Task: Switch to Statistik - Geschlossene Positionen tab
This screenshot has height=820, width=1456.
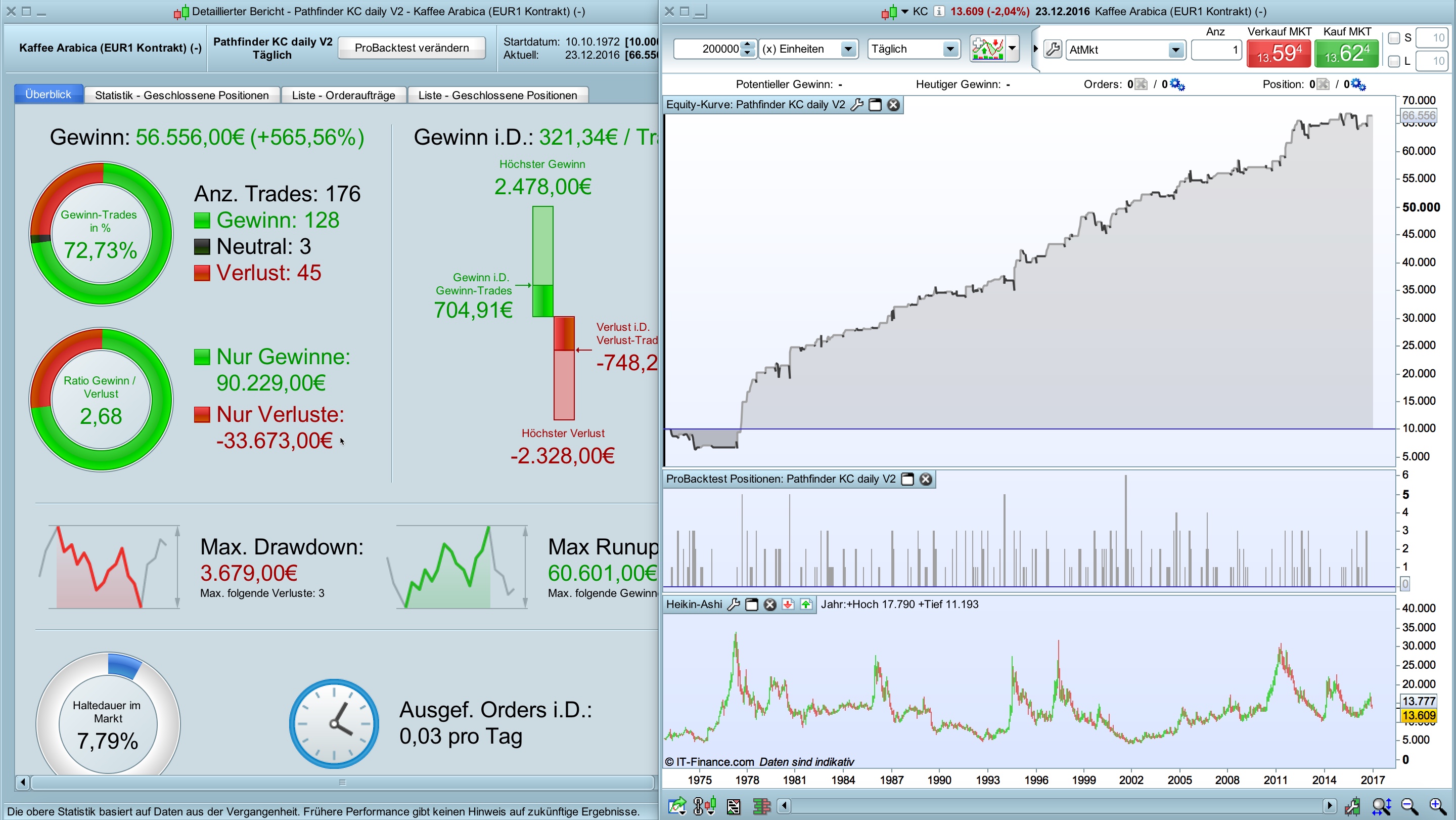Action: tap(181, 95)
